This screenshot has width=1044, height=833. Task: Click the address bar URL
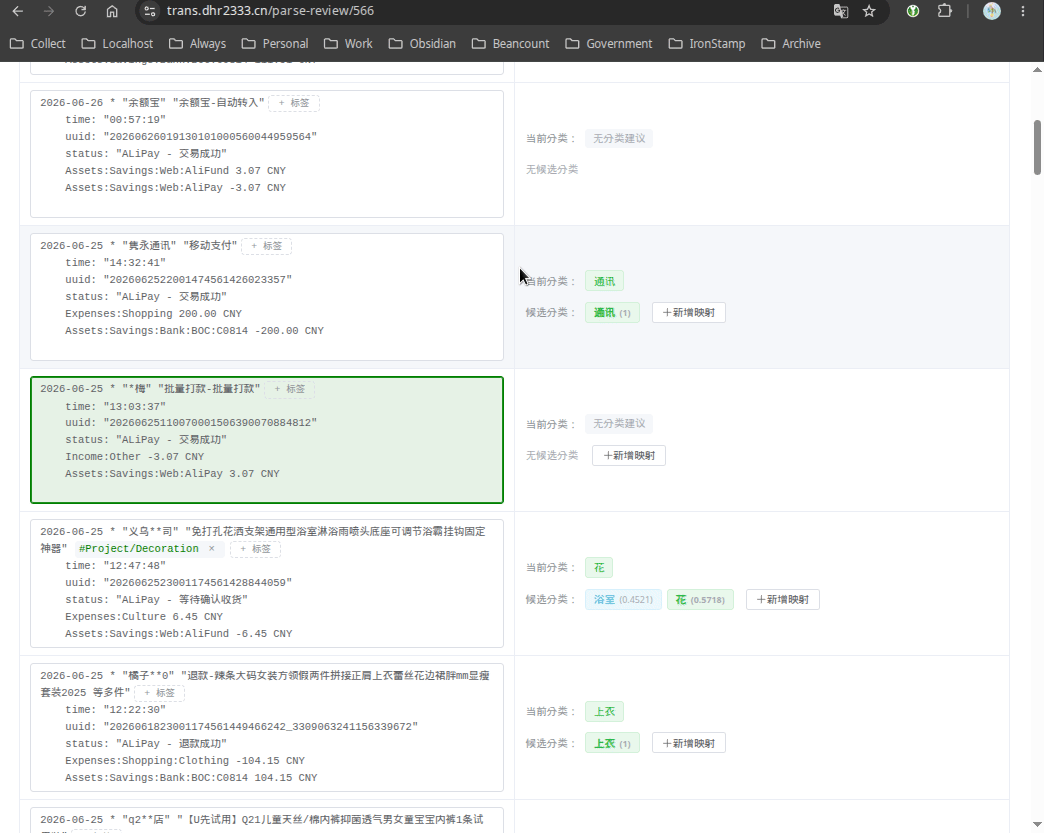coord(270,11)
